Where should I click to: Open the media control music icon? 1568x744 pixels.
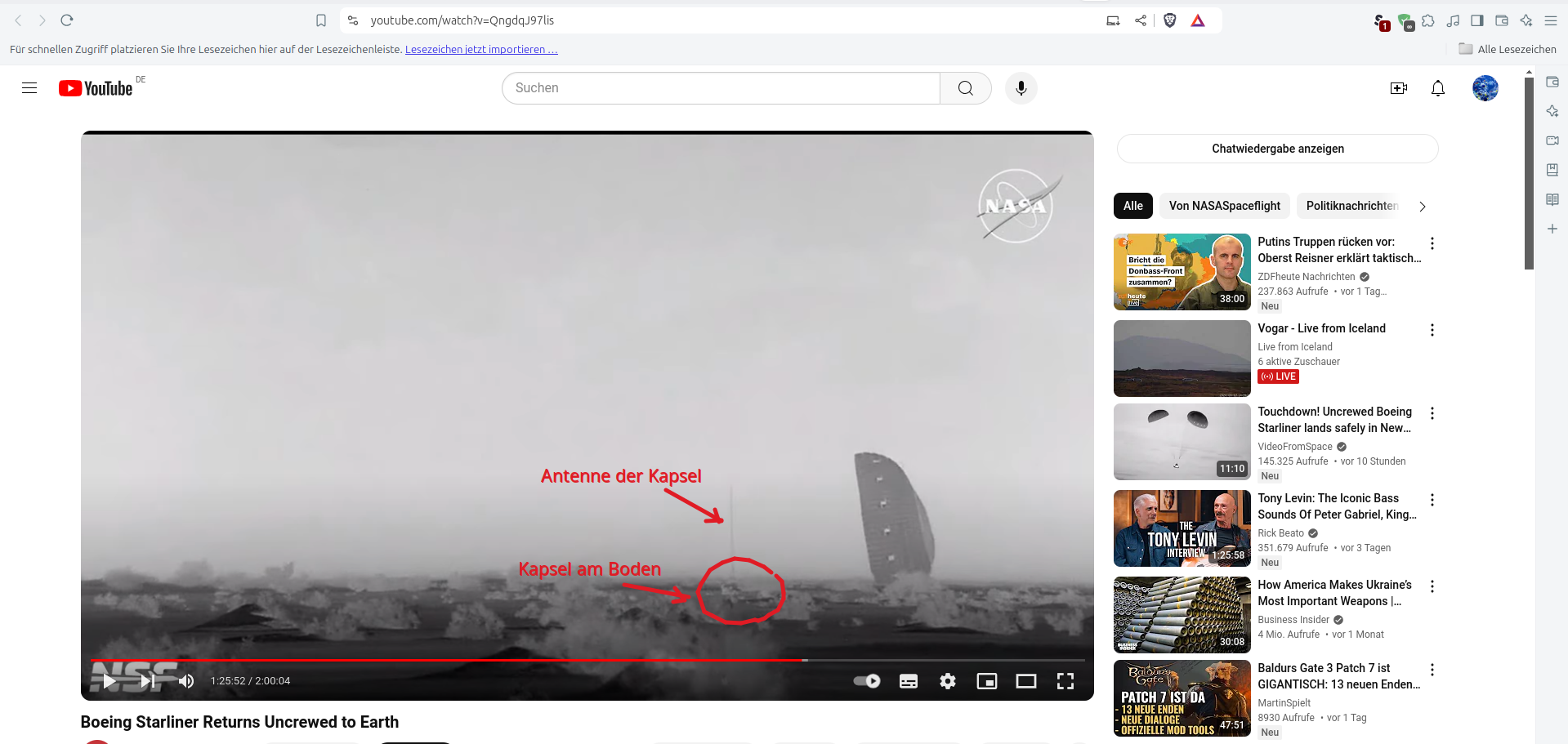[x=1453, y=21]
